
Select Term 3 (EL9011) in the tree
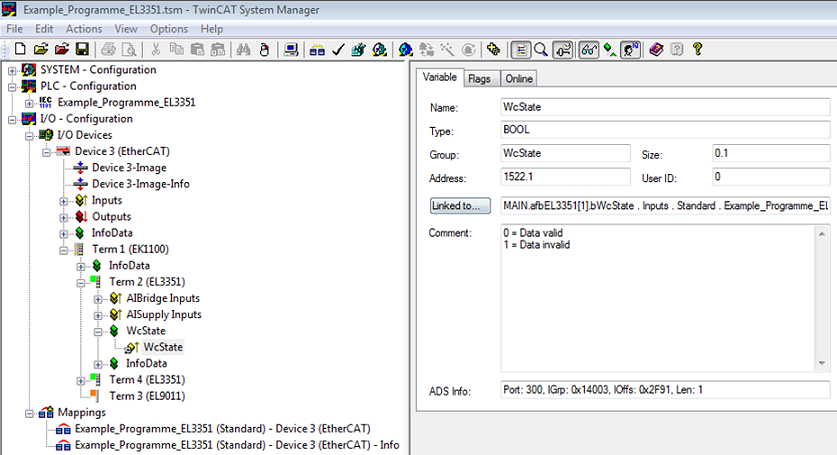pos(147,396)
